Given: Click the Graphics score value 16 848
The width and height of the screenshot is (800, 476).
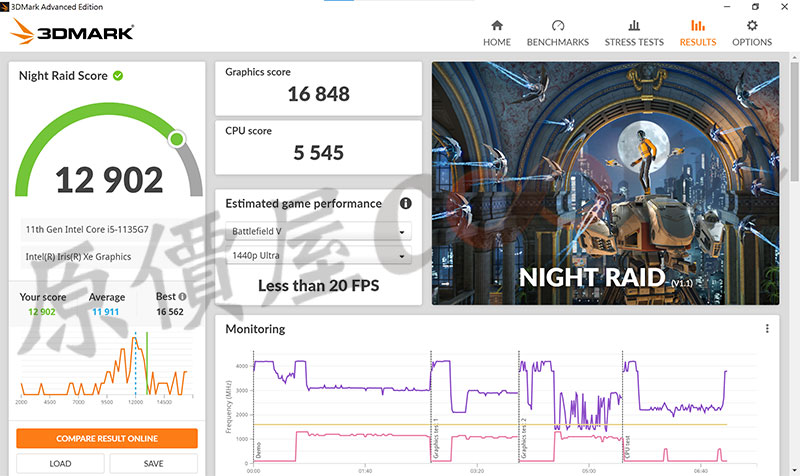Looking at the screenshot, I should point(318,94).
